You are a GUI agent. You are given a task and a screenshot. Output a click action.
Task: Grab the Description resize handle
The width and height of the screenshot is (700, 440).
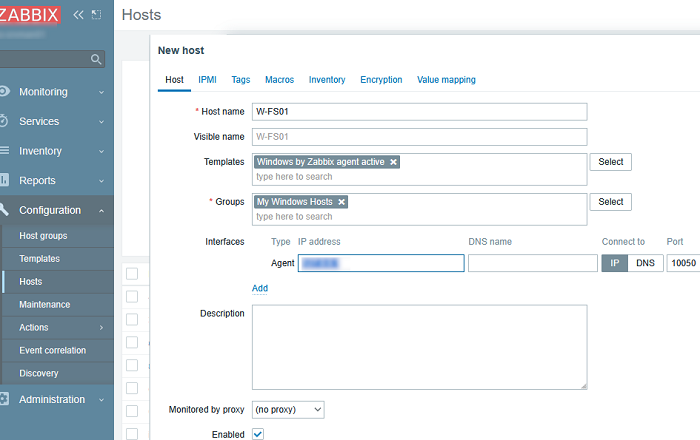(x=583, y=386)
